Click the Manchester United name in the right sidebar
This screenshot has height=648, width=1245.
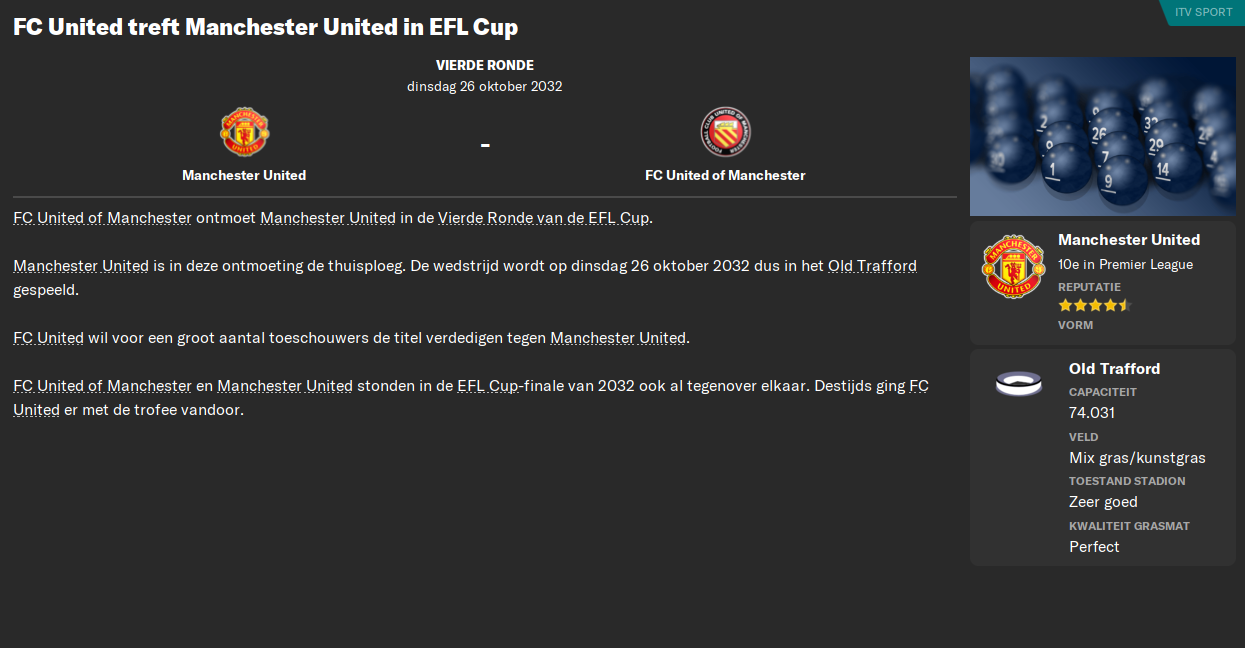[1129, 241]
